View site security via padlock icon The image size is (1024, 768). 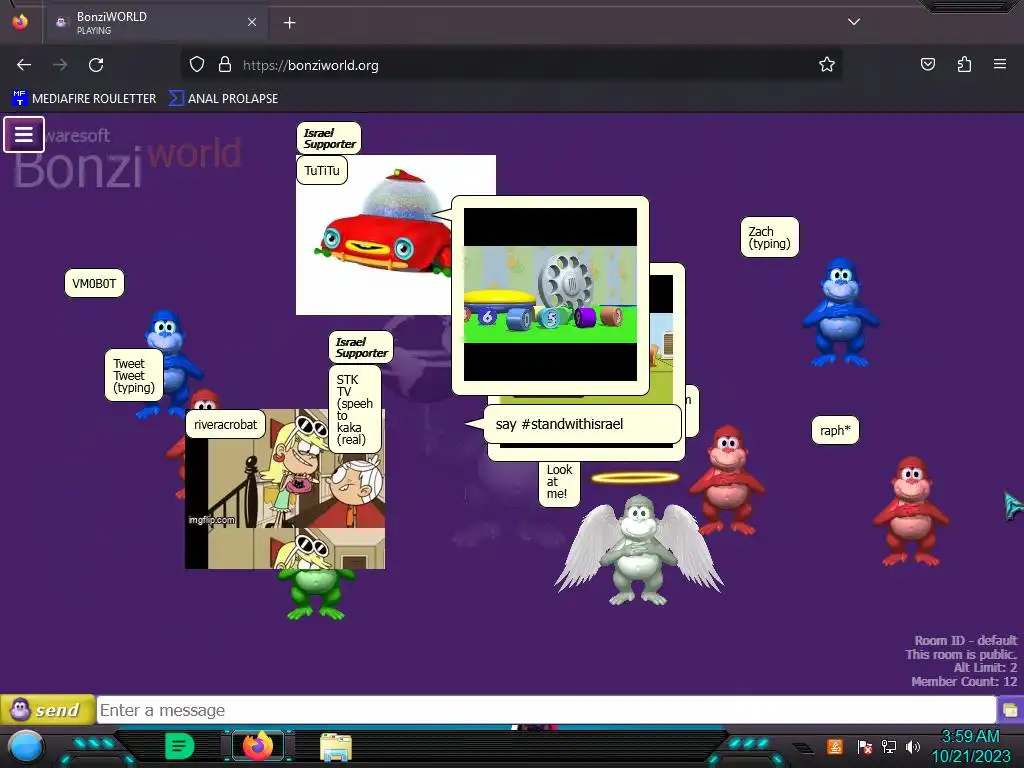click(225, 65)
